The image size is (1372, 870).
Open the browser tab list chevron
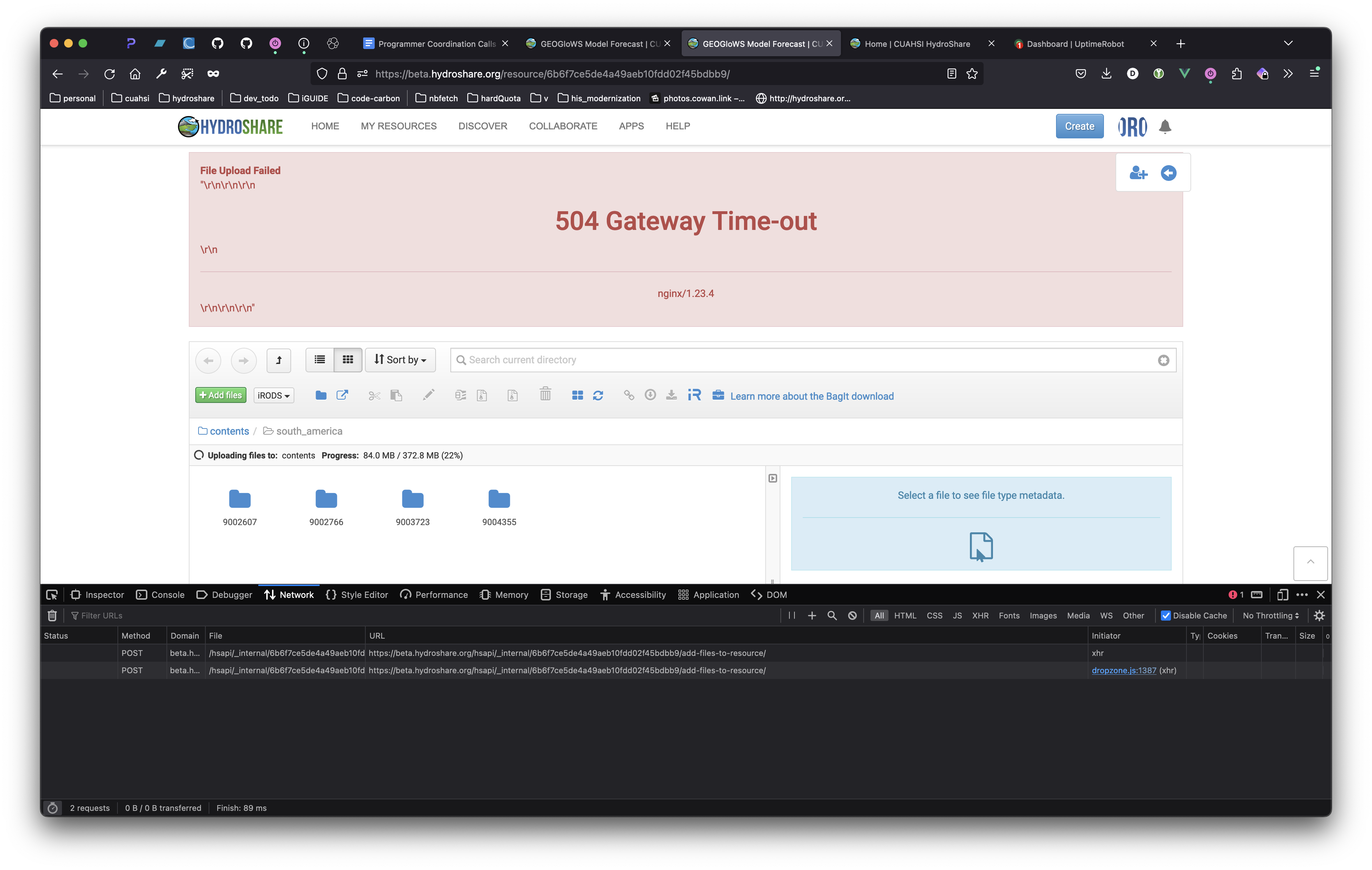(1288, 43)
